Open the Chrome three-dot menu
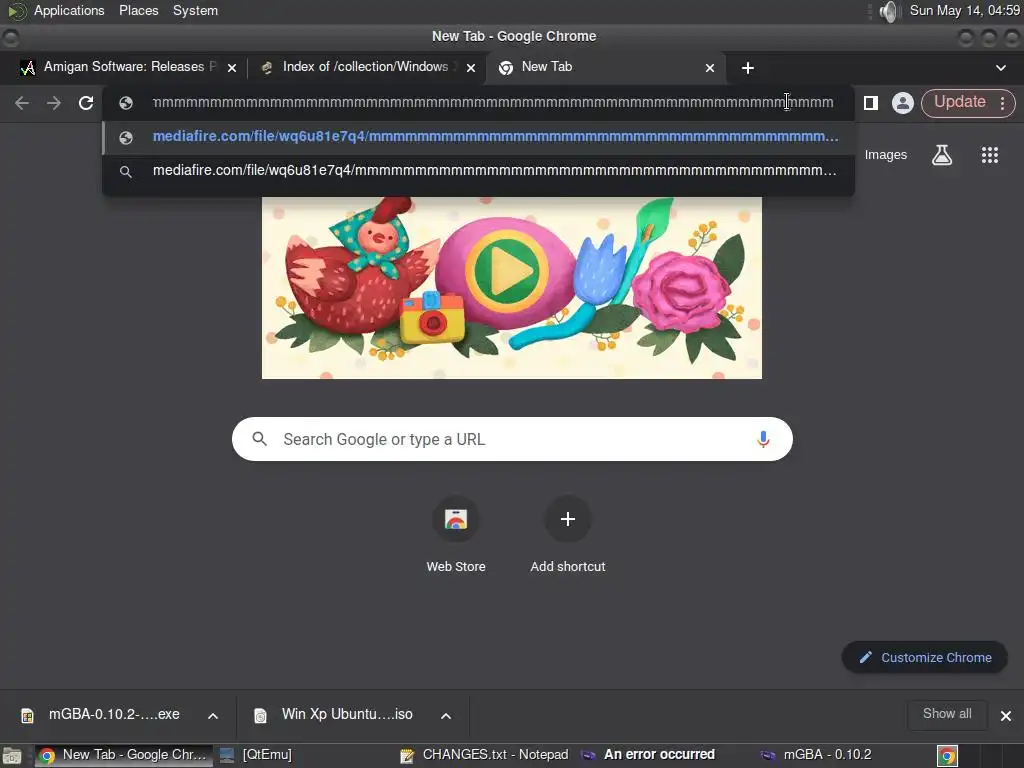1024x768 pixels. 1002,103
